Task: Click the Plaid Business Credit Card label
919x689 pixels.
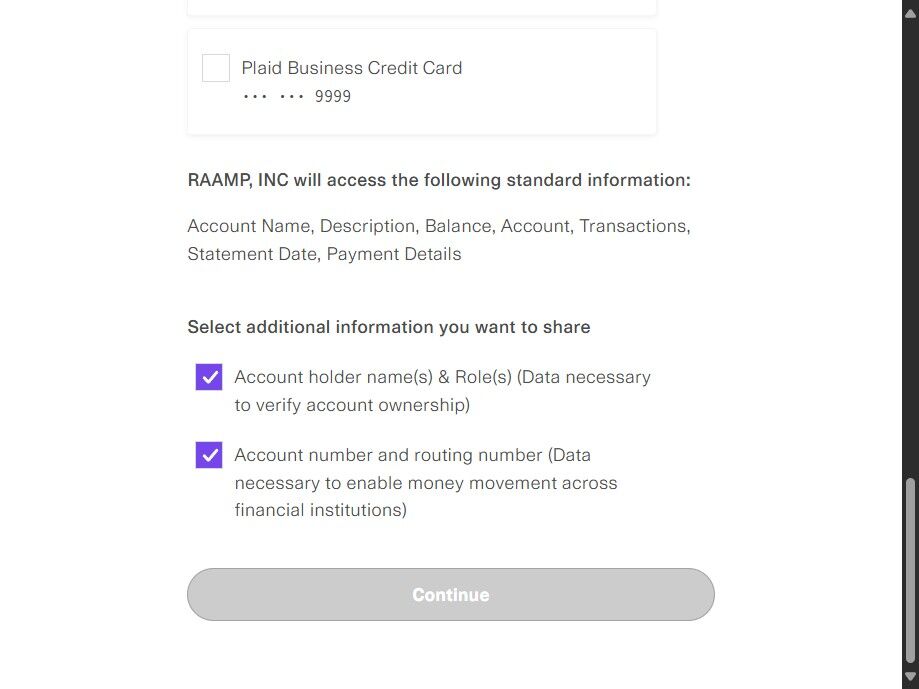Action: pyautogui.click(x=352, y=68)
